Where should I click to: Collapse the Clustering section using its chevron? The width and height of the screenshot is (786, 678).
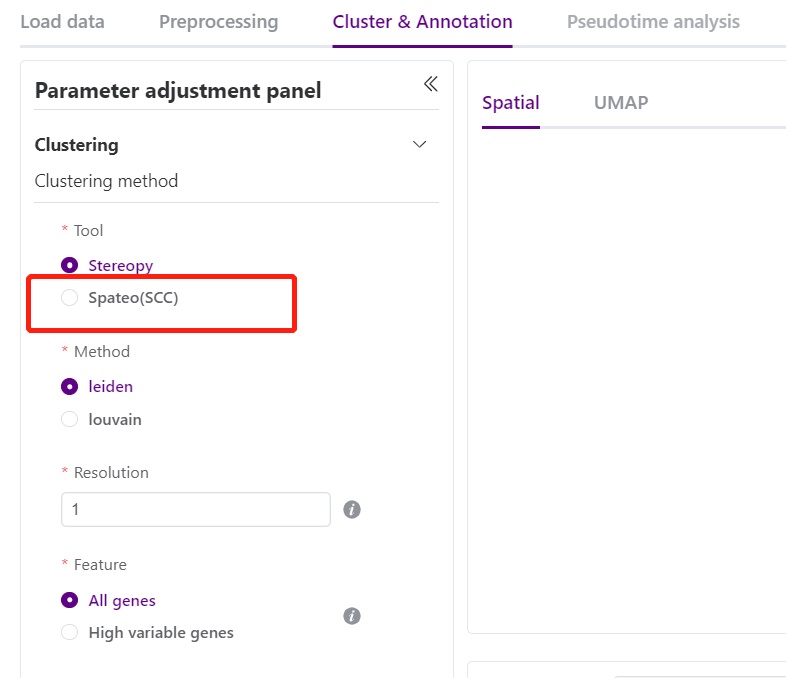coord(420,145)
